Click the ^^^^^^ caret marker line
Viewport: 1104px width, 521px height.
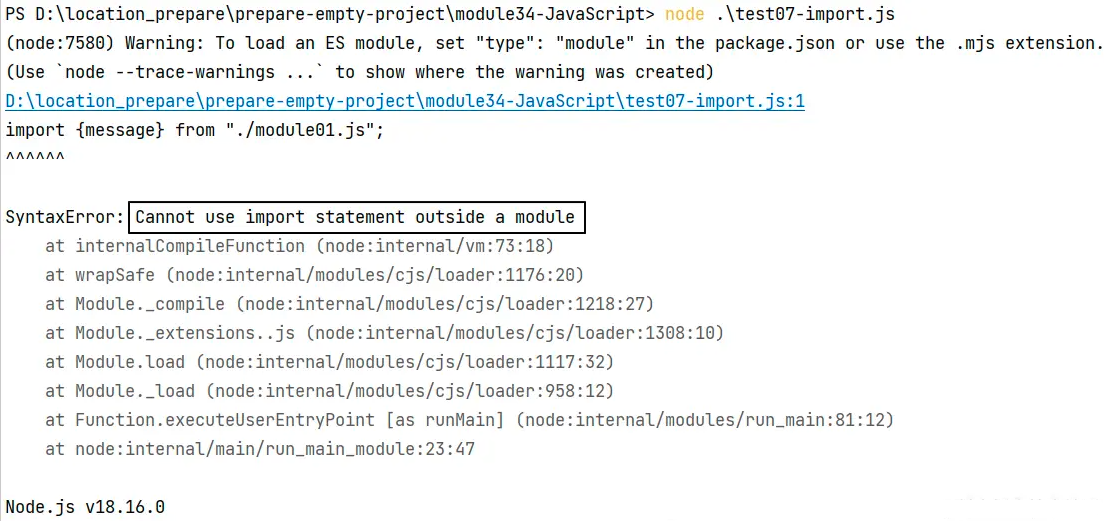[34, 156]
